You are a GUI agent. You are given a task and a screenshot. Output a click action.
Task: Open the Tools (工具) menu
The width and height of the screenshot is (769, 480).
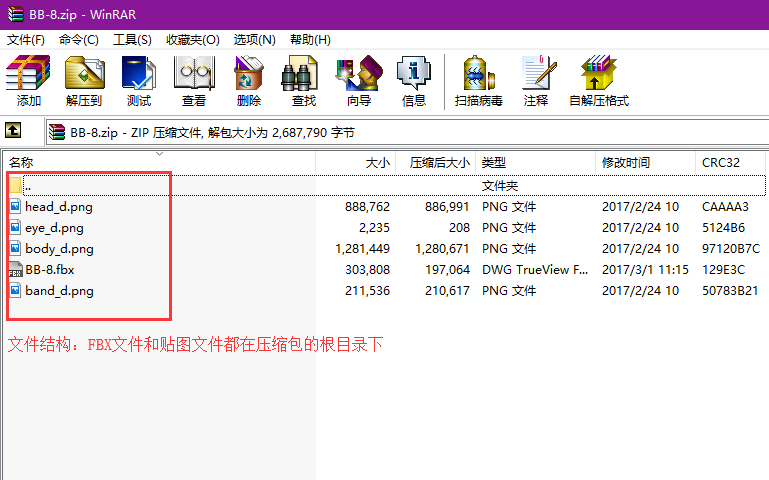pos(132,39)
